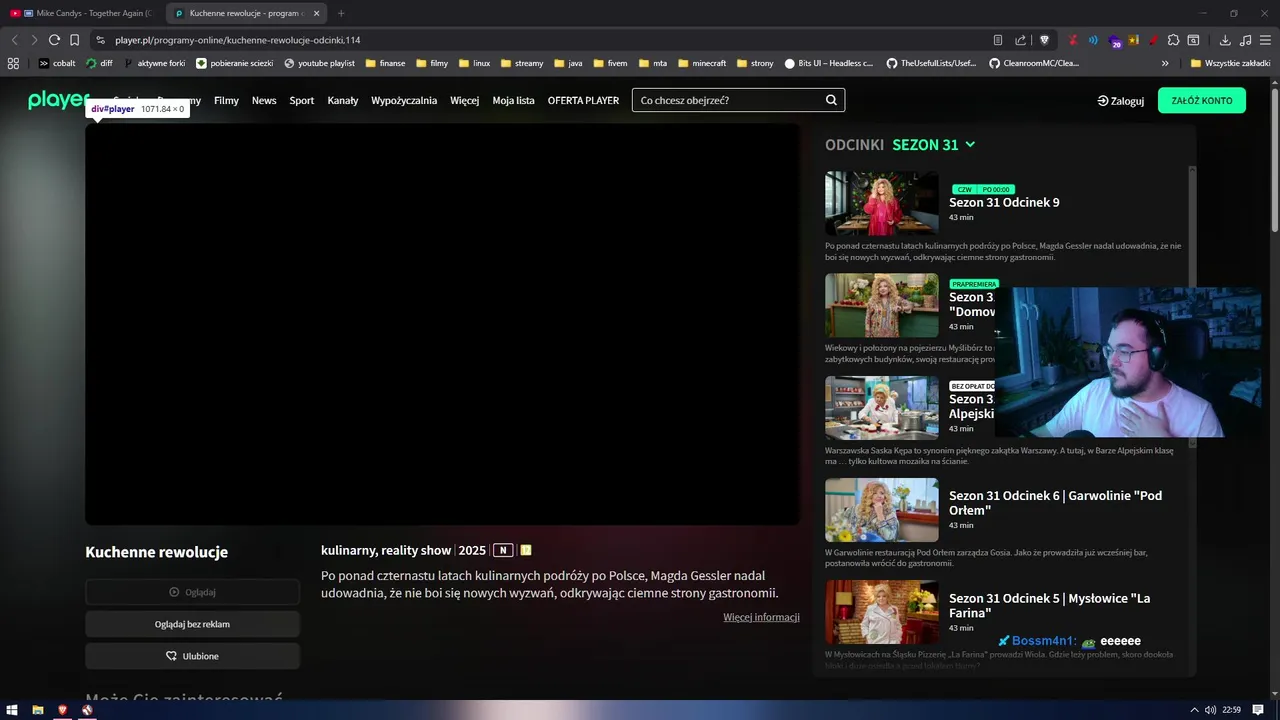Image resolution: width=1280 pixels, height=720 pixels.
Task: Open the Windows Start menu
Action: 13,710
